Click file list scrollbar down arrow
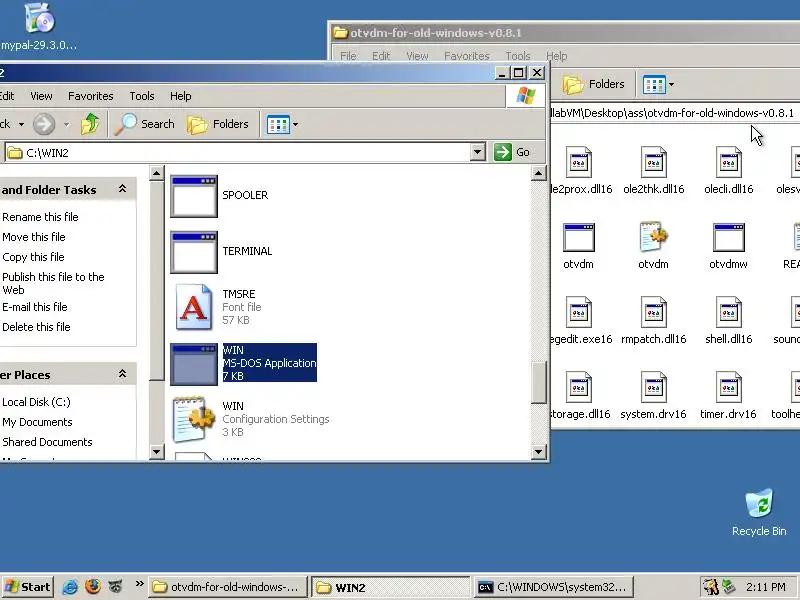 [x=539, y=452]
